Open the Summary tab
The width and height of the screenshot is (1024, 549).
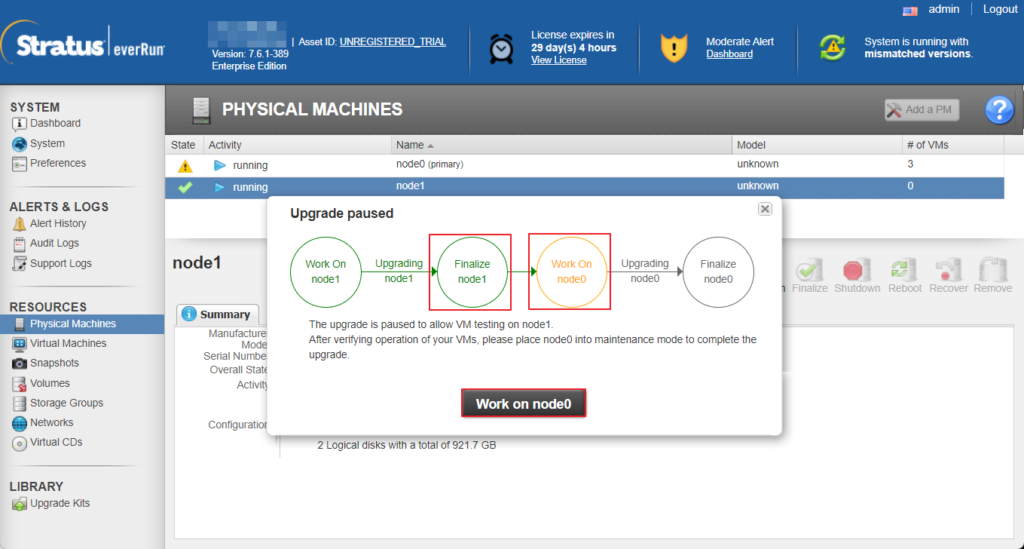(217, 314)
